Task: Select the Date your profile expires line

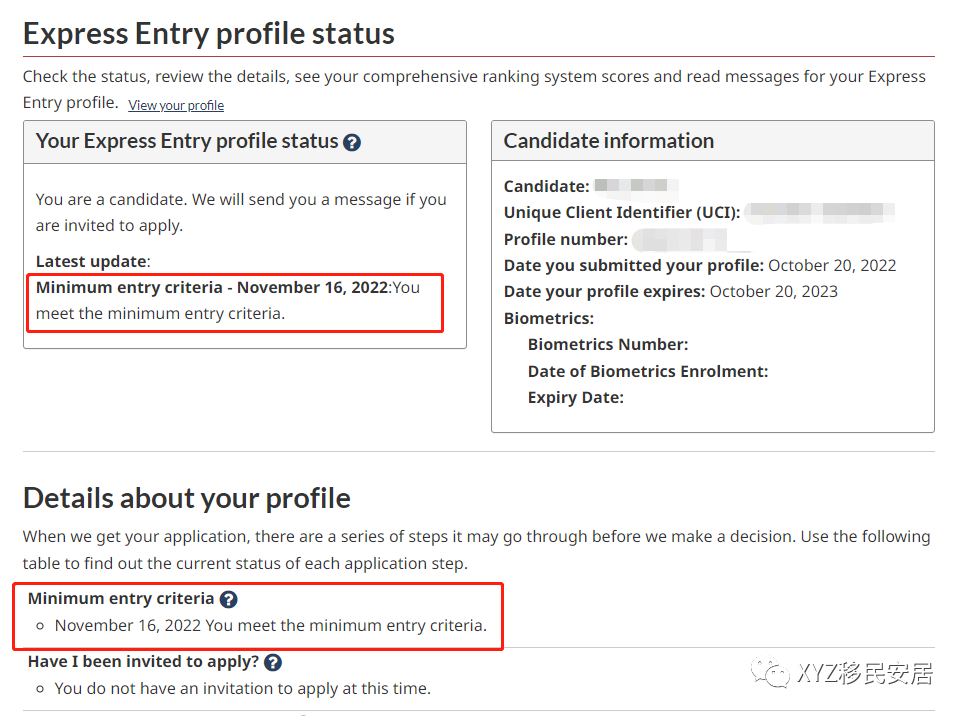Action: 671,291
